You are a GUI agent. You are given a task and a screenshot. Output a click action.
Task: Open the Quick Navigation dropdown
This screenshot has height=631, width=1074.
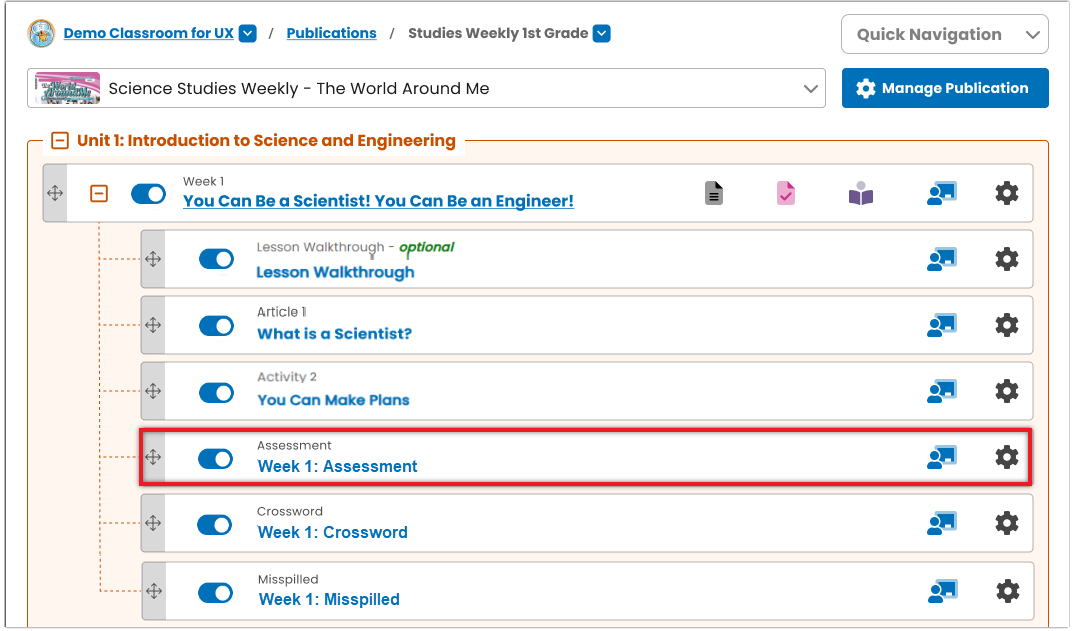click(x=945, y=34)
